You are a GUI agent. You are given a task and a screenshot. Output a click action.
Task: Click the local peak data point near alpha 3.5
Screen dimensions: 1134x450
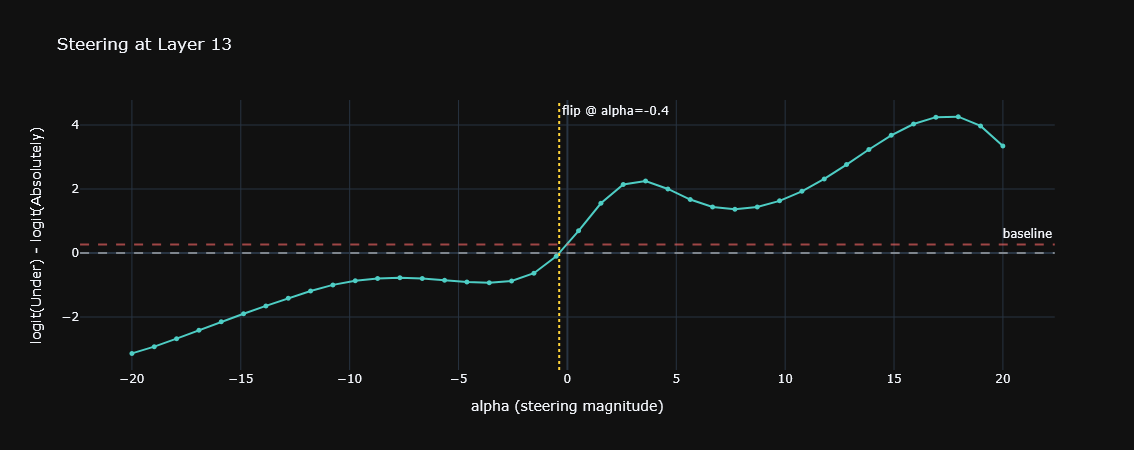(645, 181)
